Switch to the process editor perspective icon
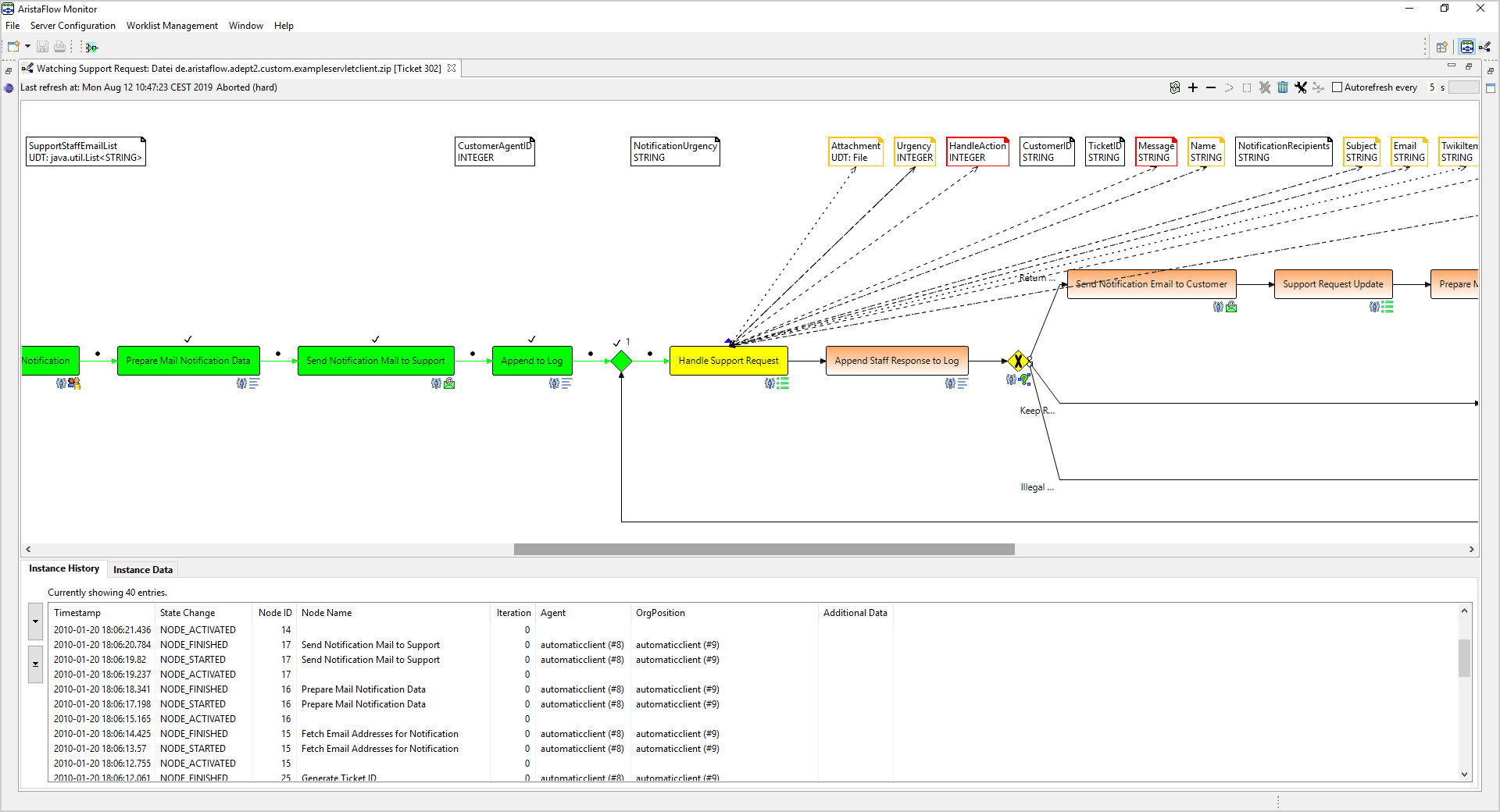This screenshot has width=1500, height=812. [x=1485, y=47]
